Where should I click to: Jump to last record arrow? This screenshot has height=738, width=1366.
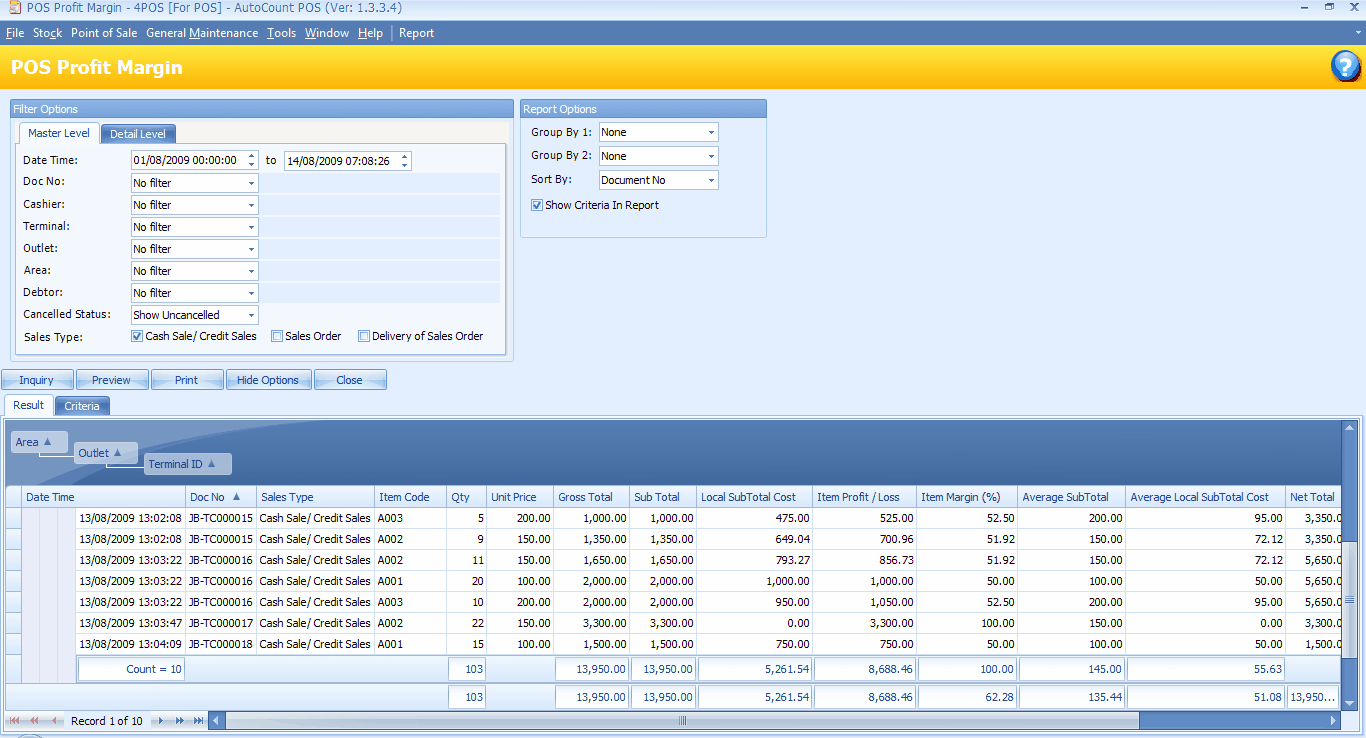[199, 721]
